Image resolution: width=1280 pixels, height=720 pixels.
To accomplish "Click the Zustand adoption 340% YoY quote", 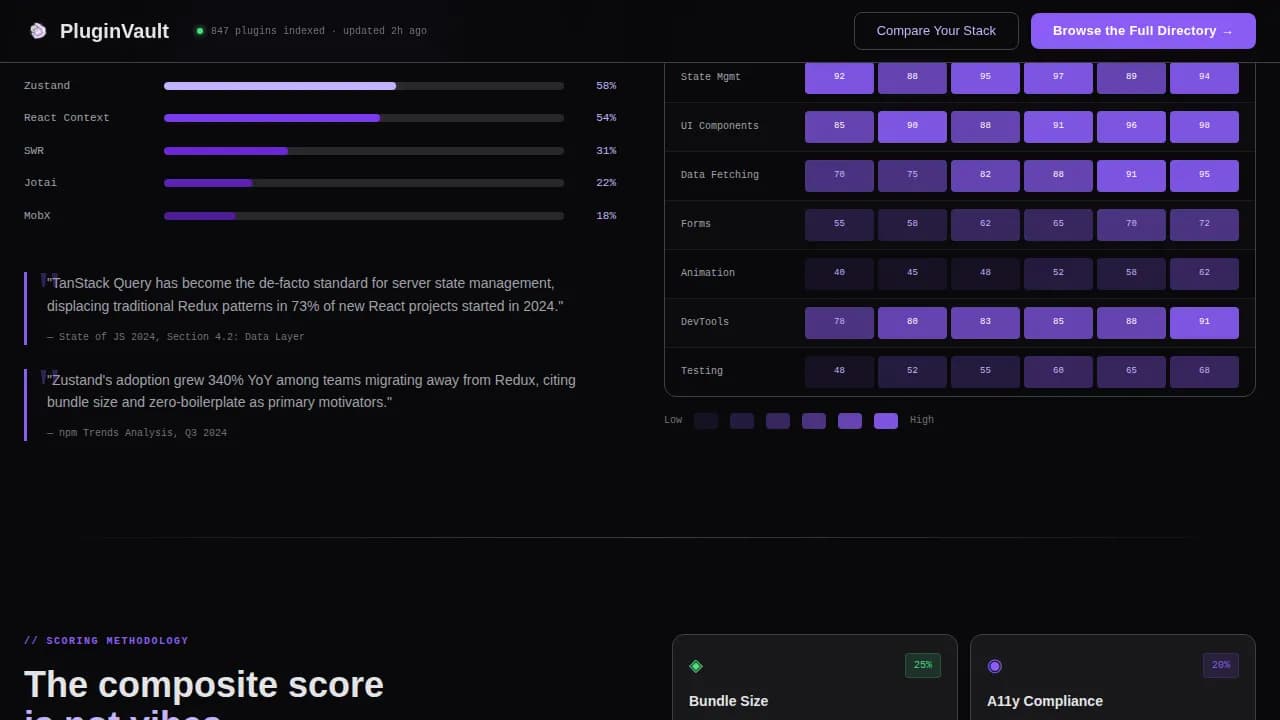I will coord(311,391).
